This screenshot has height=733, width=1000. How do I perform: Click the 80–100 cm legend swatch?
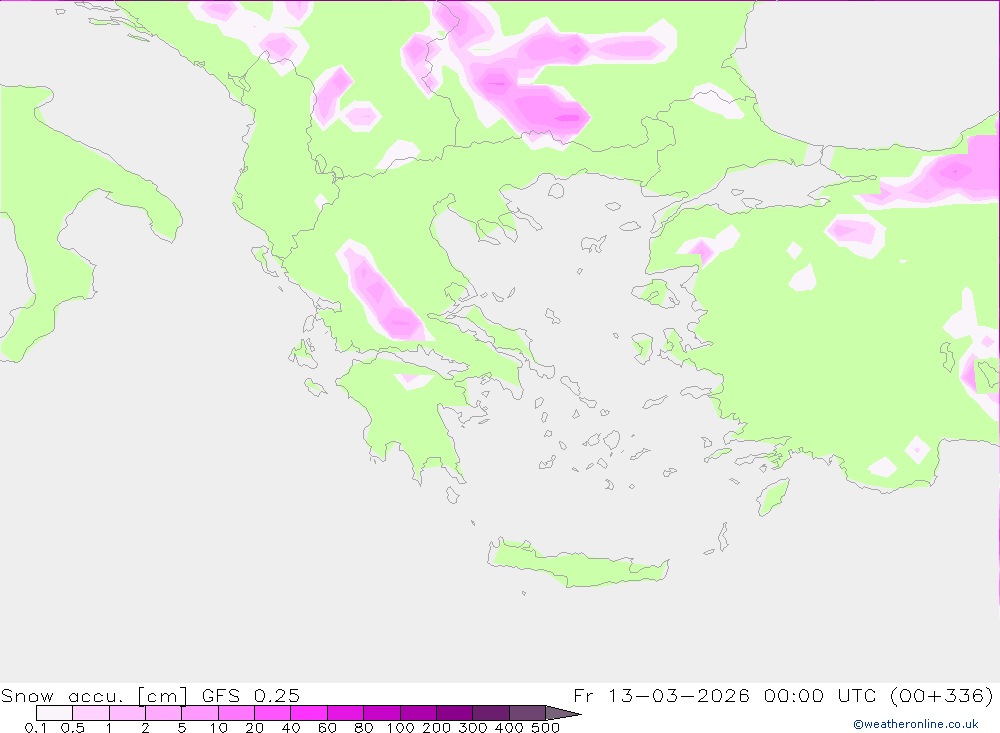click(x=382, y=713)
